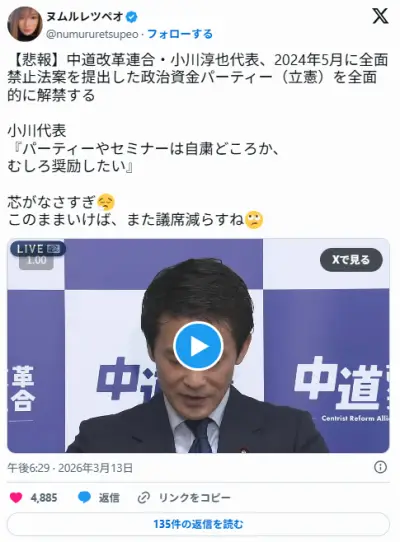Image resolution: width=400 pixels, height=542 pixels.
Task: Click リンクをコピー text
Action: click(195, 498)
